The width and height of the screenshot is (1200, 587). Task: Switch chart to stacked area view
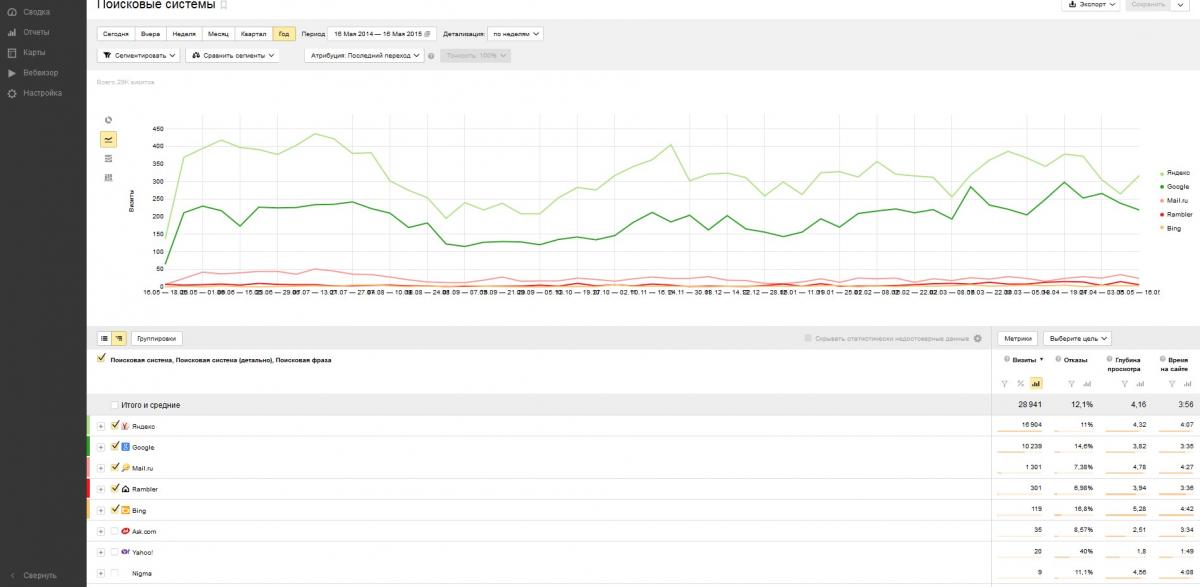click(x=108, y=158)
